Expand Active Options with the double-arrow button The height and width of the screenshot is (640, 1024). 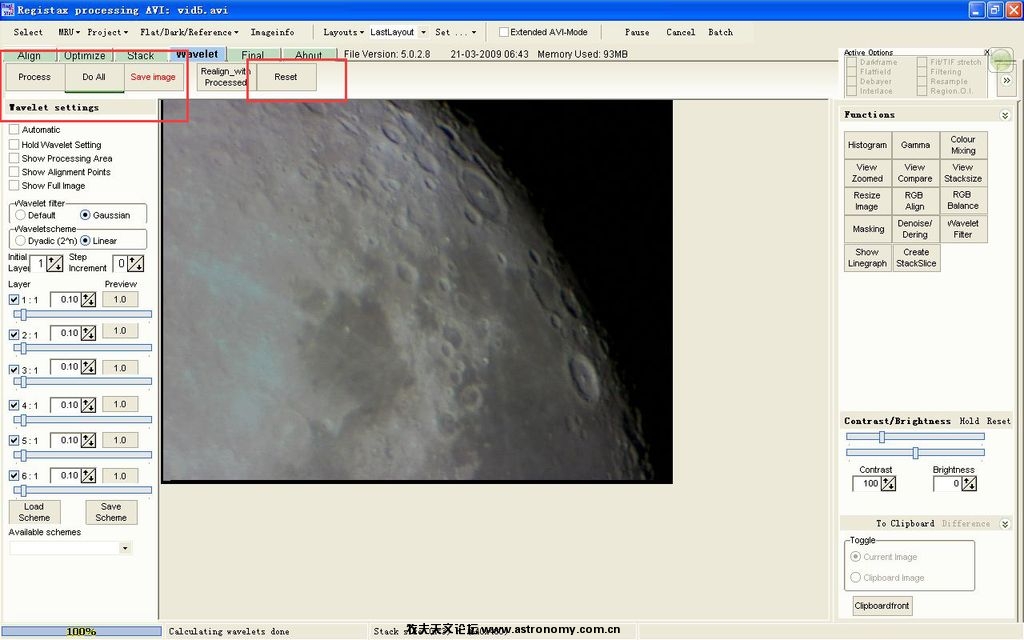click(1006, 80)
